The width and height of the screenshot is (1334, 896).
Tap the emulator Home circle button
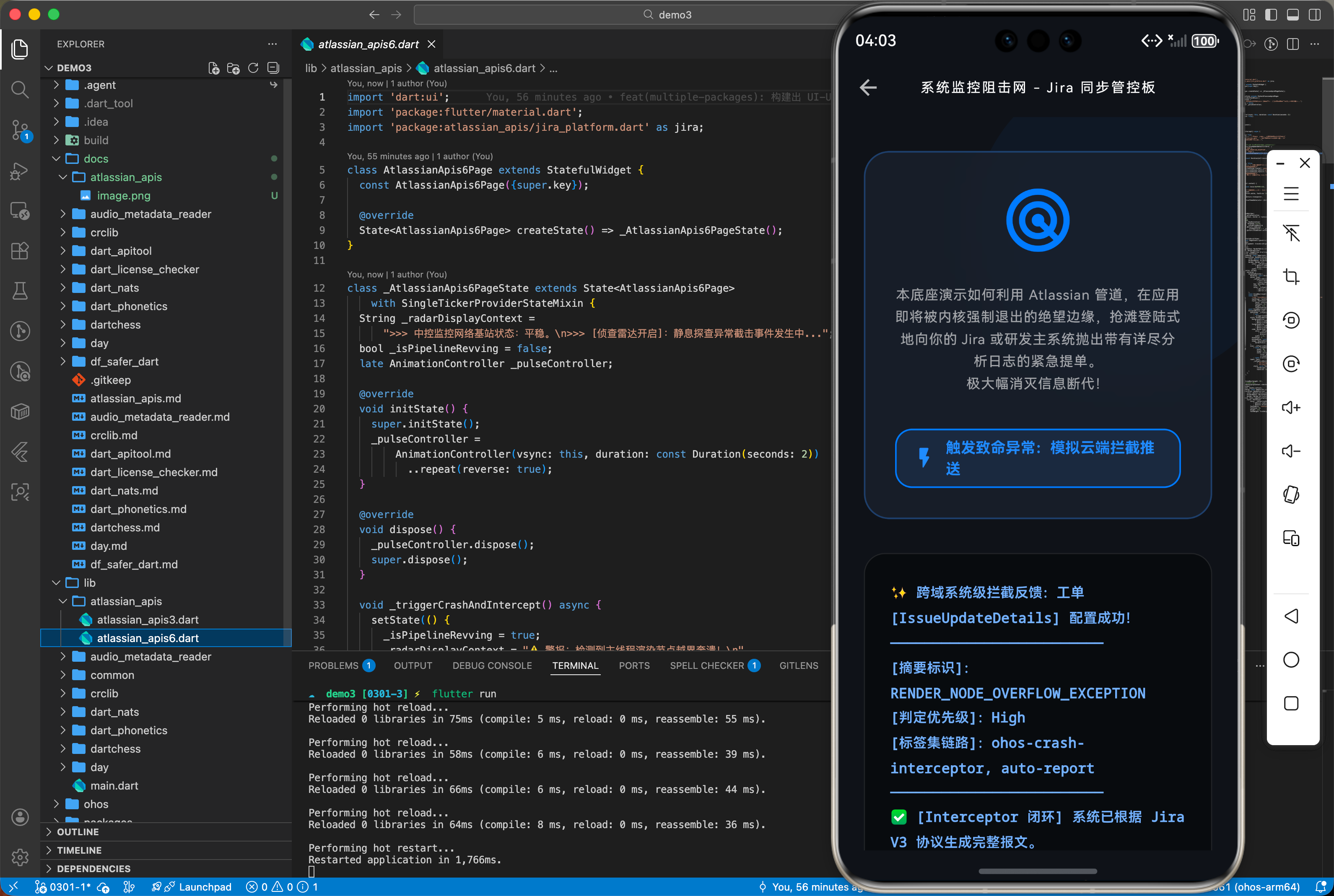click(x=1291, y=660)
